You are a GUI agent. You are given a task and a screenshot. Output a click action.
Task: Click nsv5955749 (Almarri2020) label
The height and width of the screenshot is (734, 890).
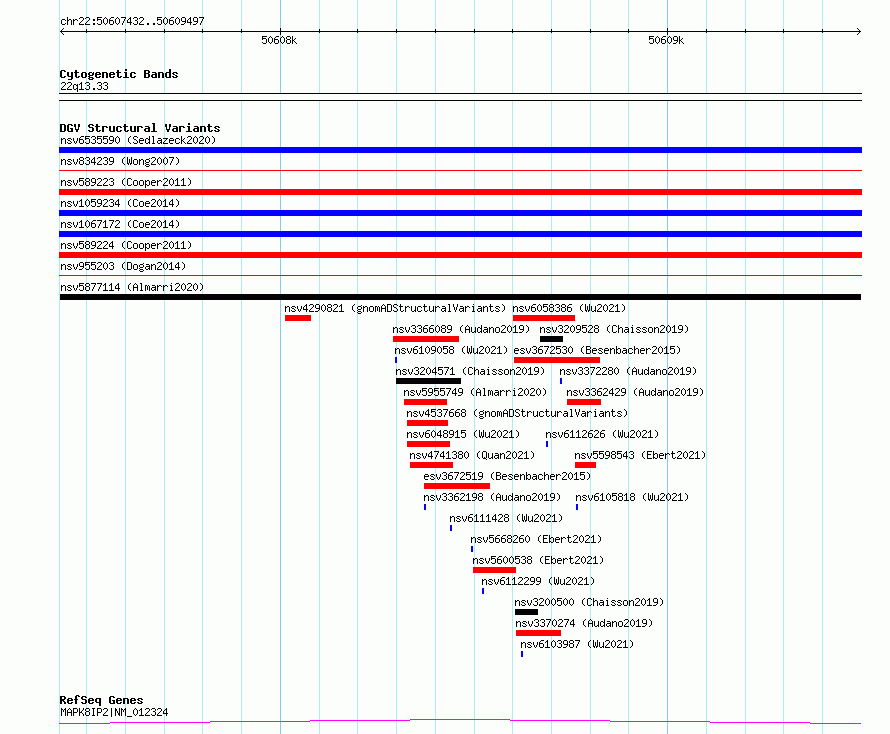[475, 392]
